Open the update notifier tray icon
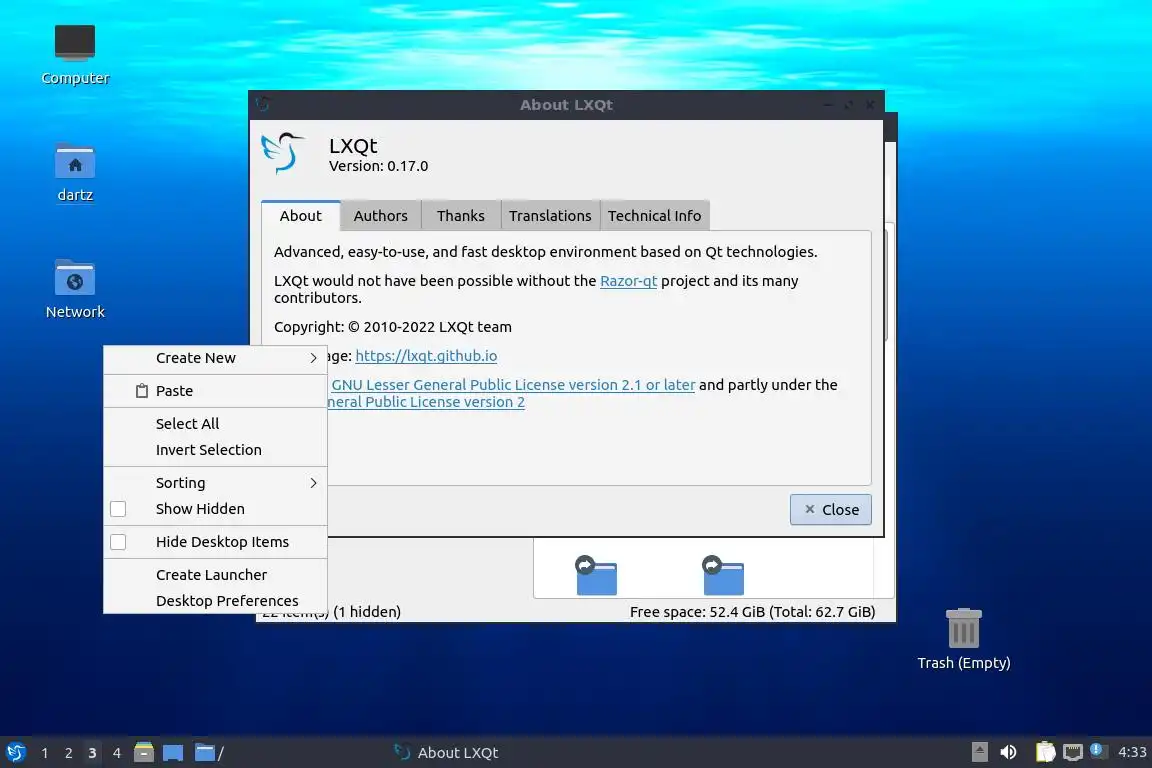 tap(1096, 750)
